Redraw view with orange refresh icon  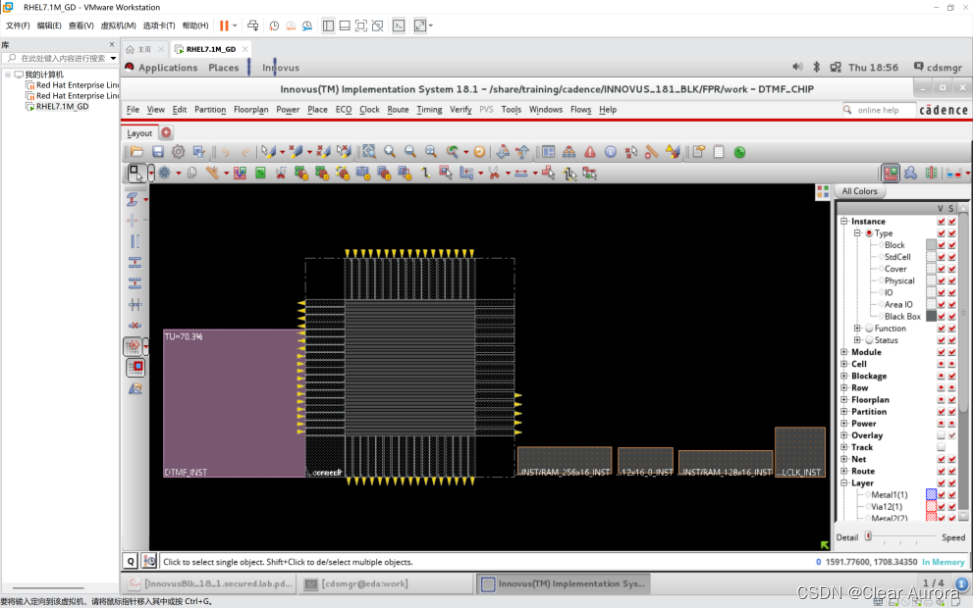(479, 152)
